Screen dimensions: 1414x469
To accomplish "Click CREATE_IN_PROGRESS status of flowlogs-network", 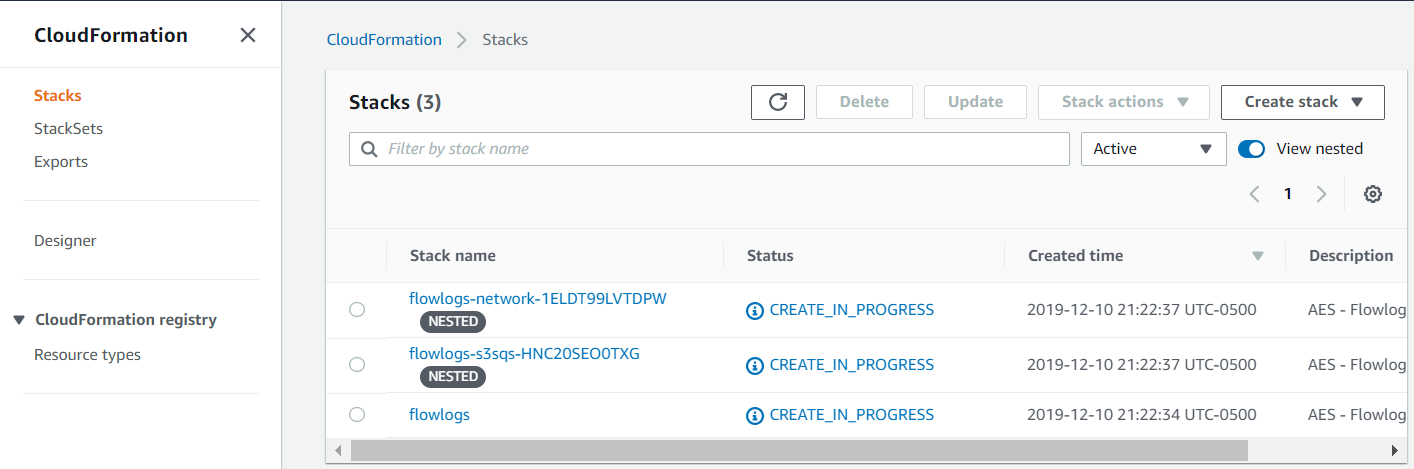I will 851,310.
